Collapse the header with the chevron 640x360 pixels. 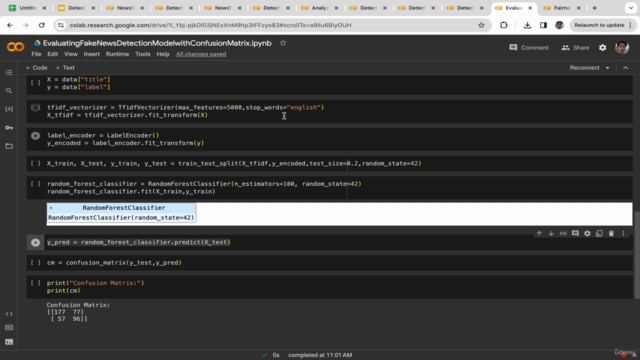tap(626, 68)
